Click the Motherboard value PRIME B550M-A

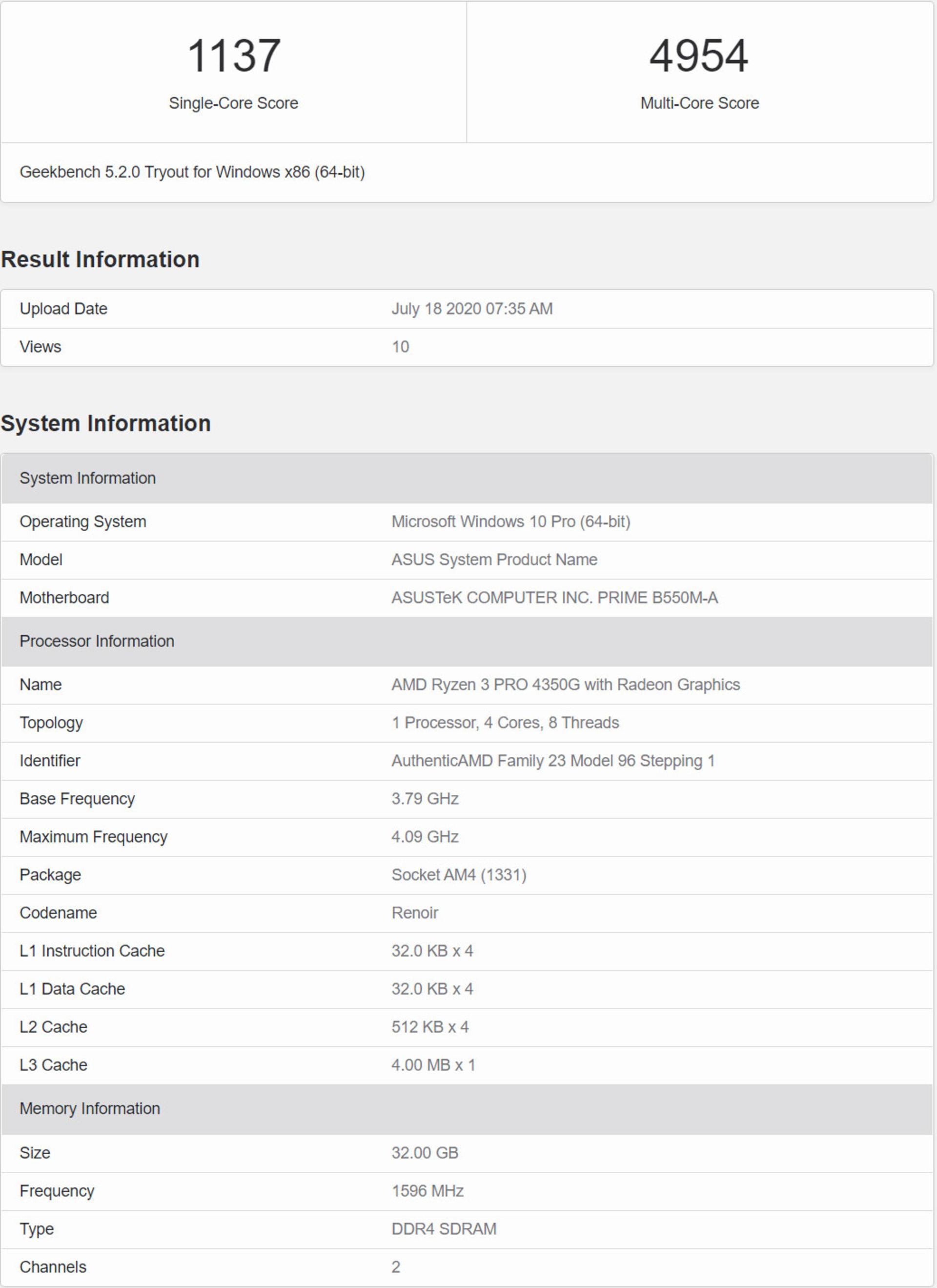point(554,598)
